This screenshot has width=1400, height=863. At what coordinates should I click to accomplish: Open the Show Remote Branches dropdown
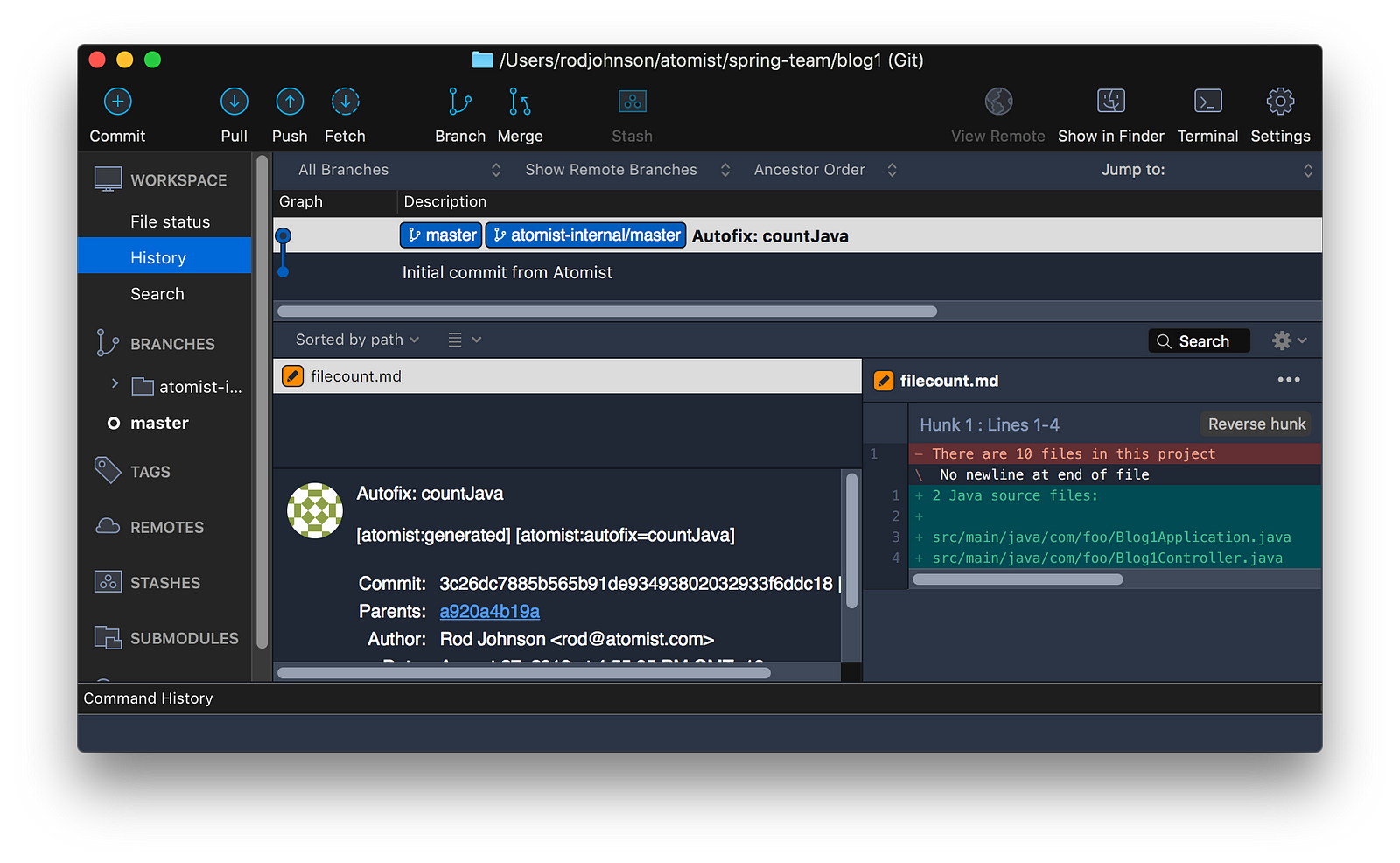(627, 170)
